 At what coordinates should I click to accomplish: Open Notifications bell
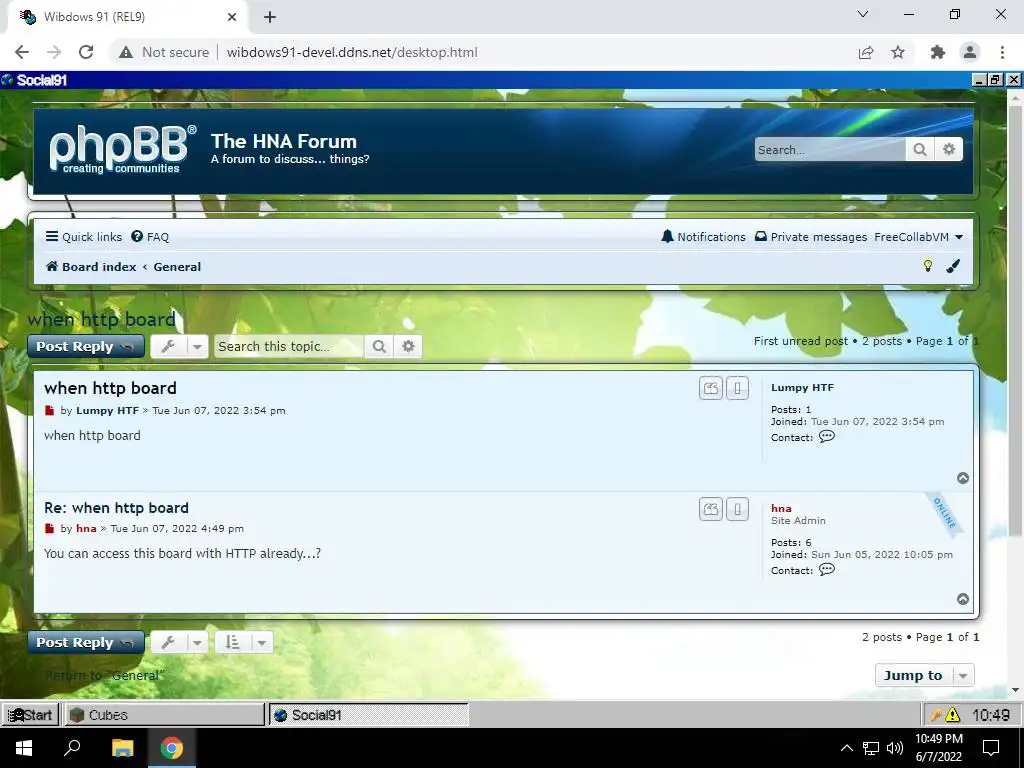click(703, 236)
